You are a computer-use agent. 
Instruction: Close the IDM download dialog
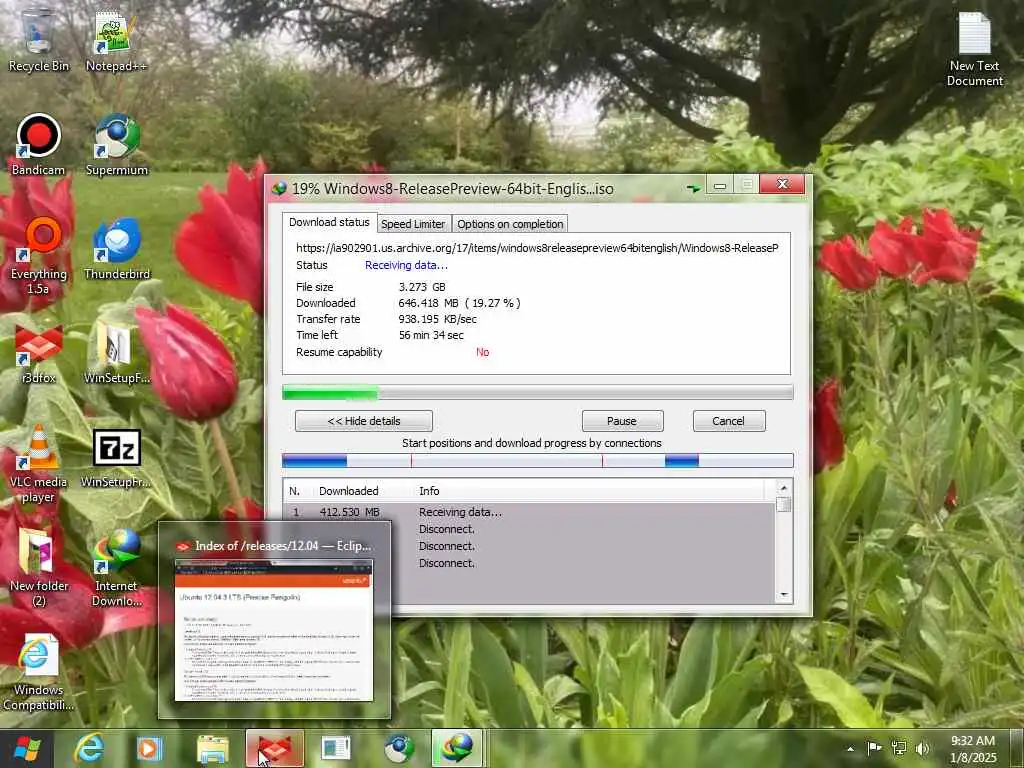point(782,185)
